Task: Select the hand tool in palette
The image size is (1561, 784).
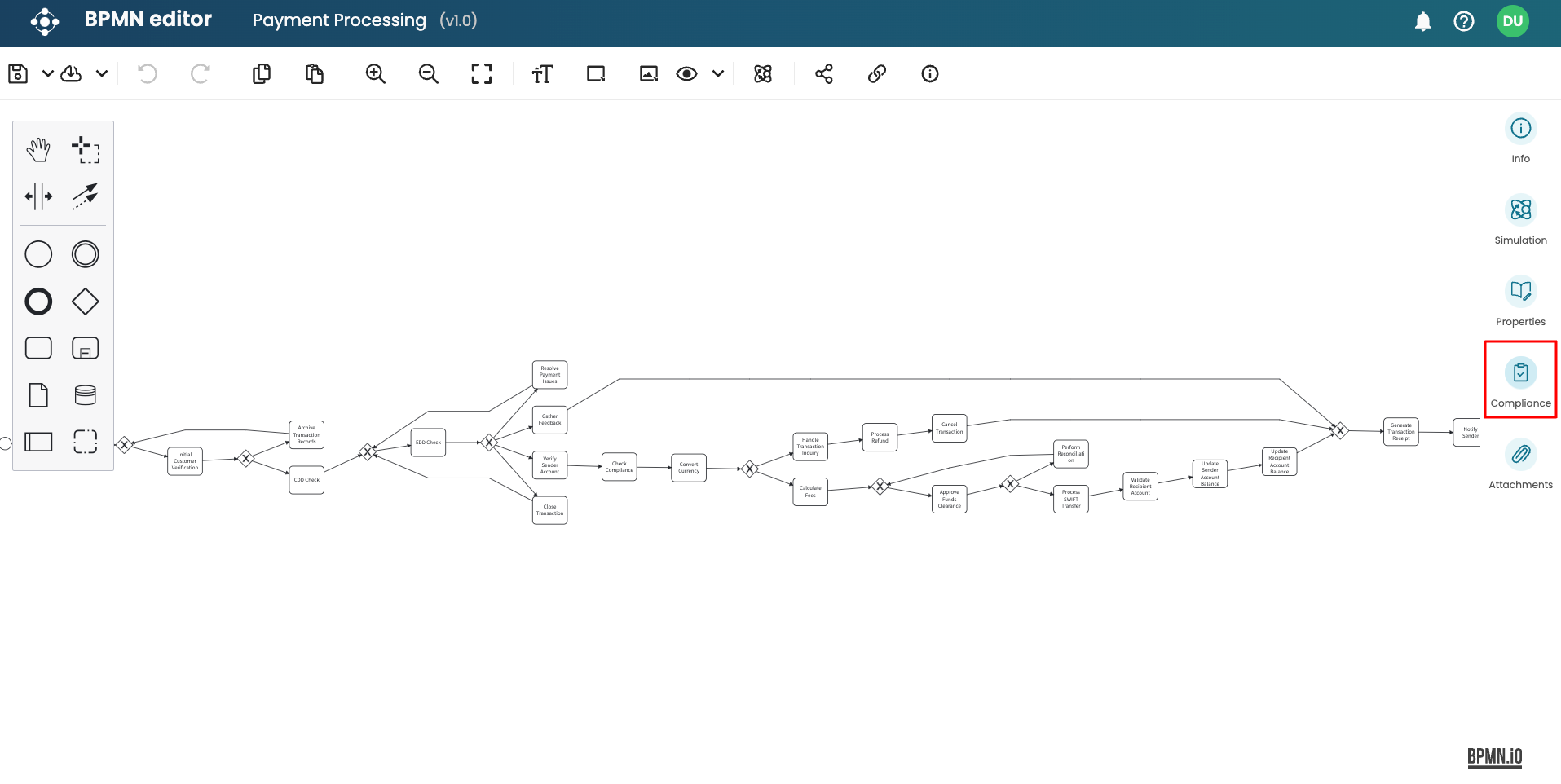Action: pyautogui.click(x=38, y=150)
